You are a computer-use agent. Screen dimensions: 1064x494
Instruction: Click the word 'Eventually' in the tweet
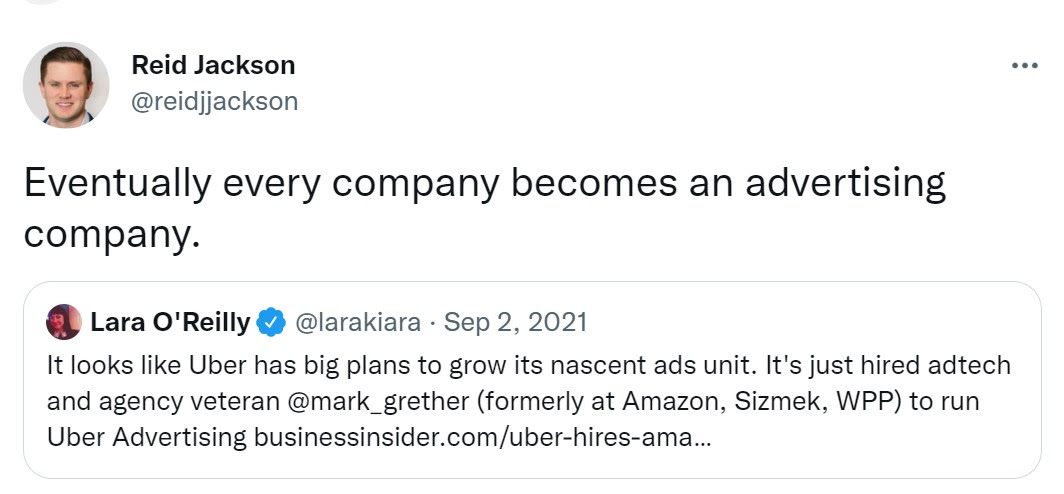(117, 183)
